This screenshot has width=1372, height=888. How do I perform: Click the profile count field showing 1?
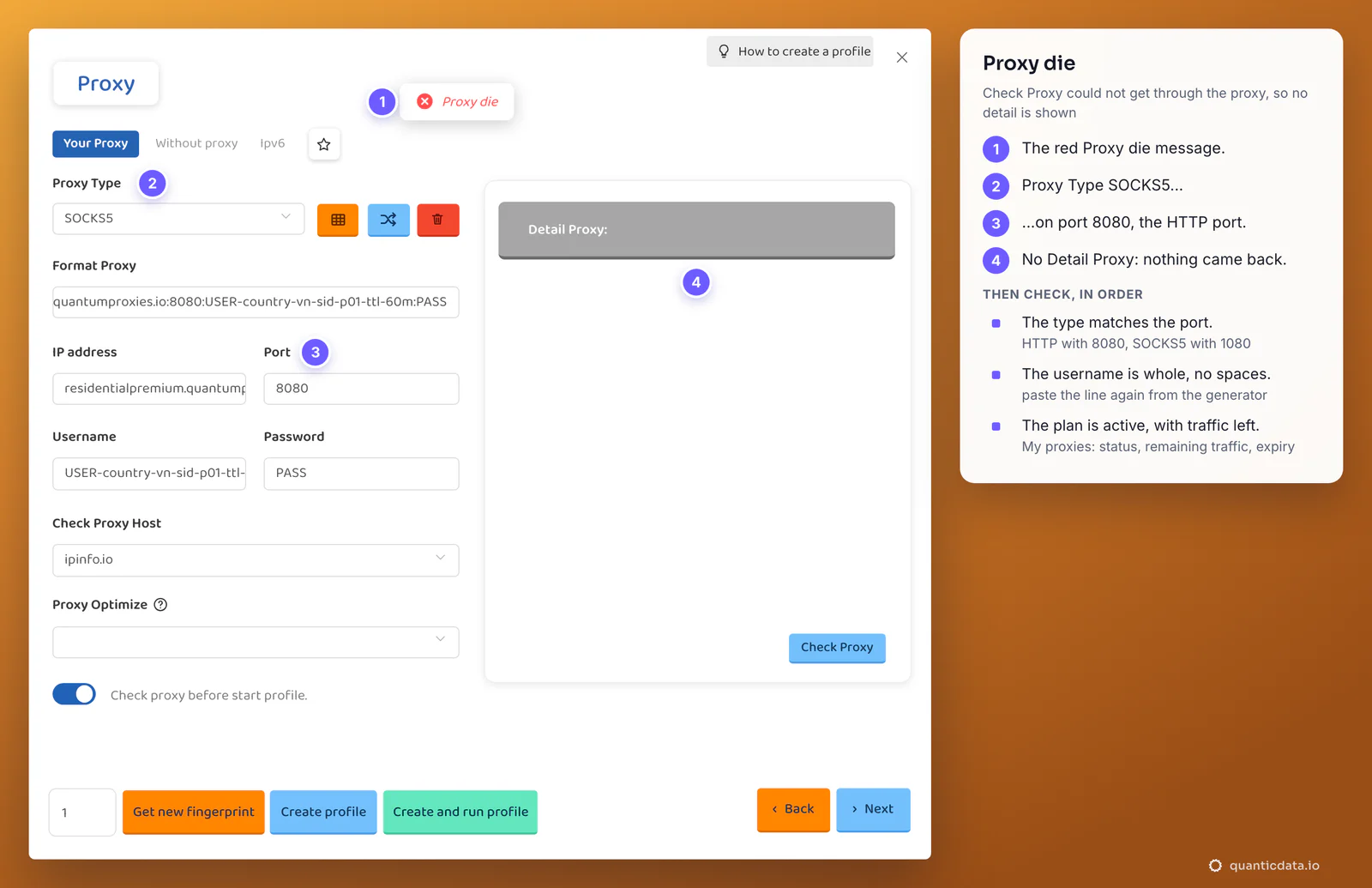pyautogui.click(x=82, y=812)
